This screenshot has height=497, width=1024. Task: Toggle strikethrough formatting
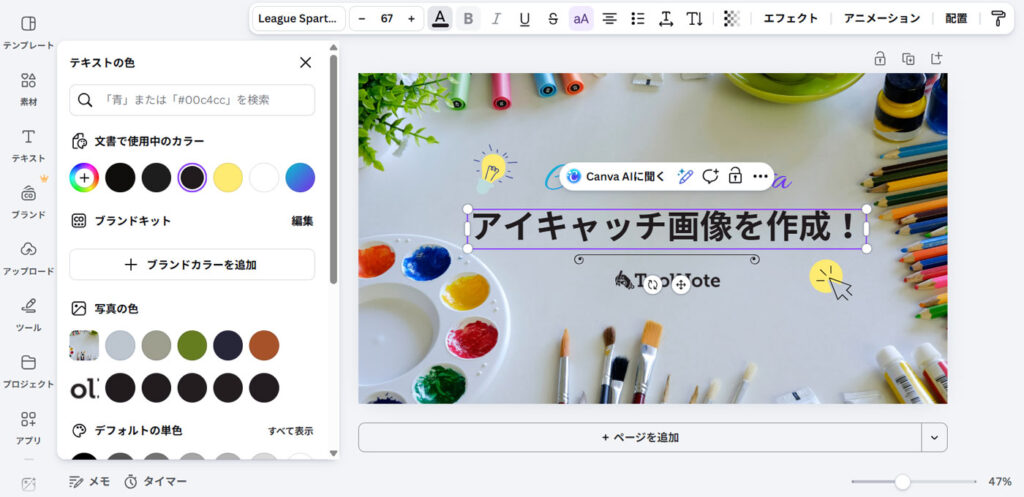tap(553, 18)
